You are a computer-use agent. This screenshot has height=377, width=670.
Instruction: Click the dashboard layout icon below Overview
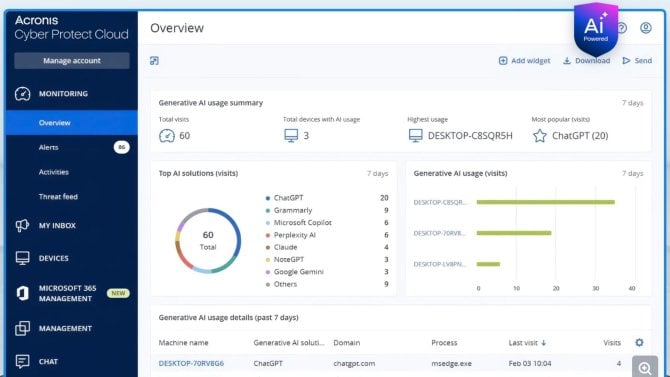tap(154, 61)
